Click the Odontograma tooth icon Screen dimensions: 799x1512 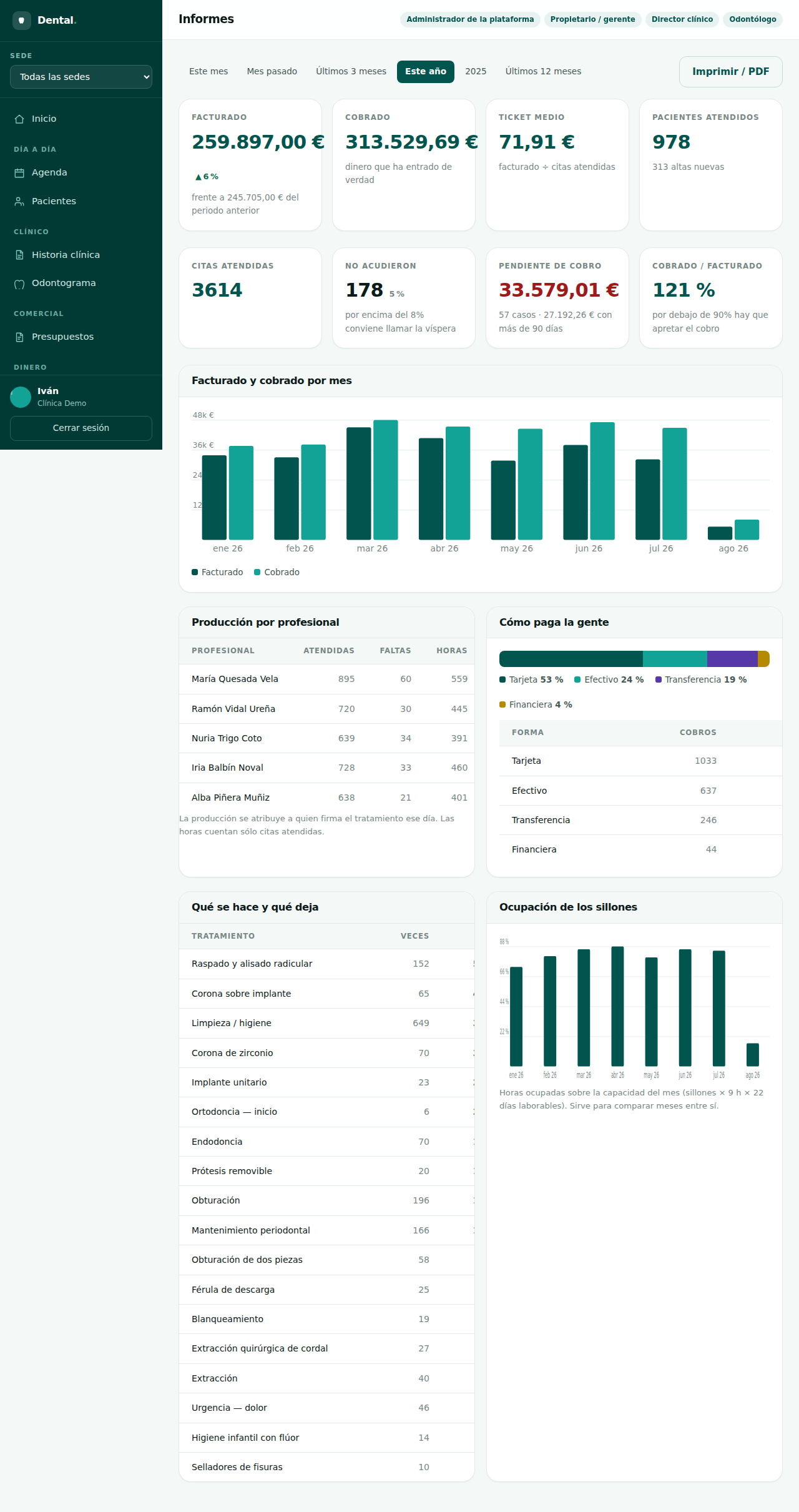pos(19,284)
